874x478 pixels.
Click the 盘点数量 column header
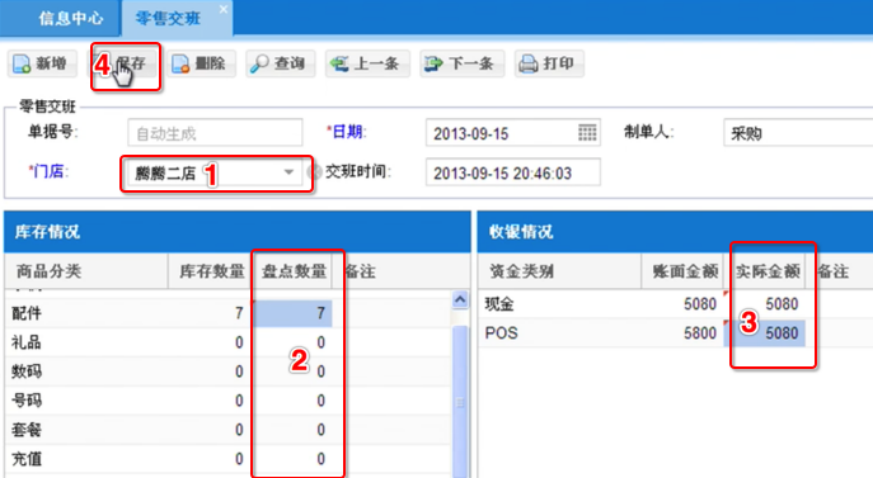point(293,271)
